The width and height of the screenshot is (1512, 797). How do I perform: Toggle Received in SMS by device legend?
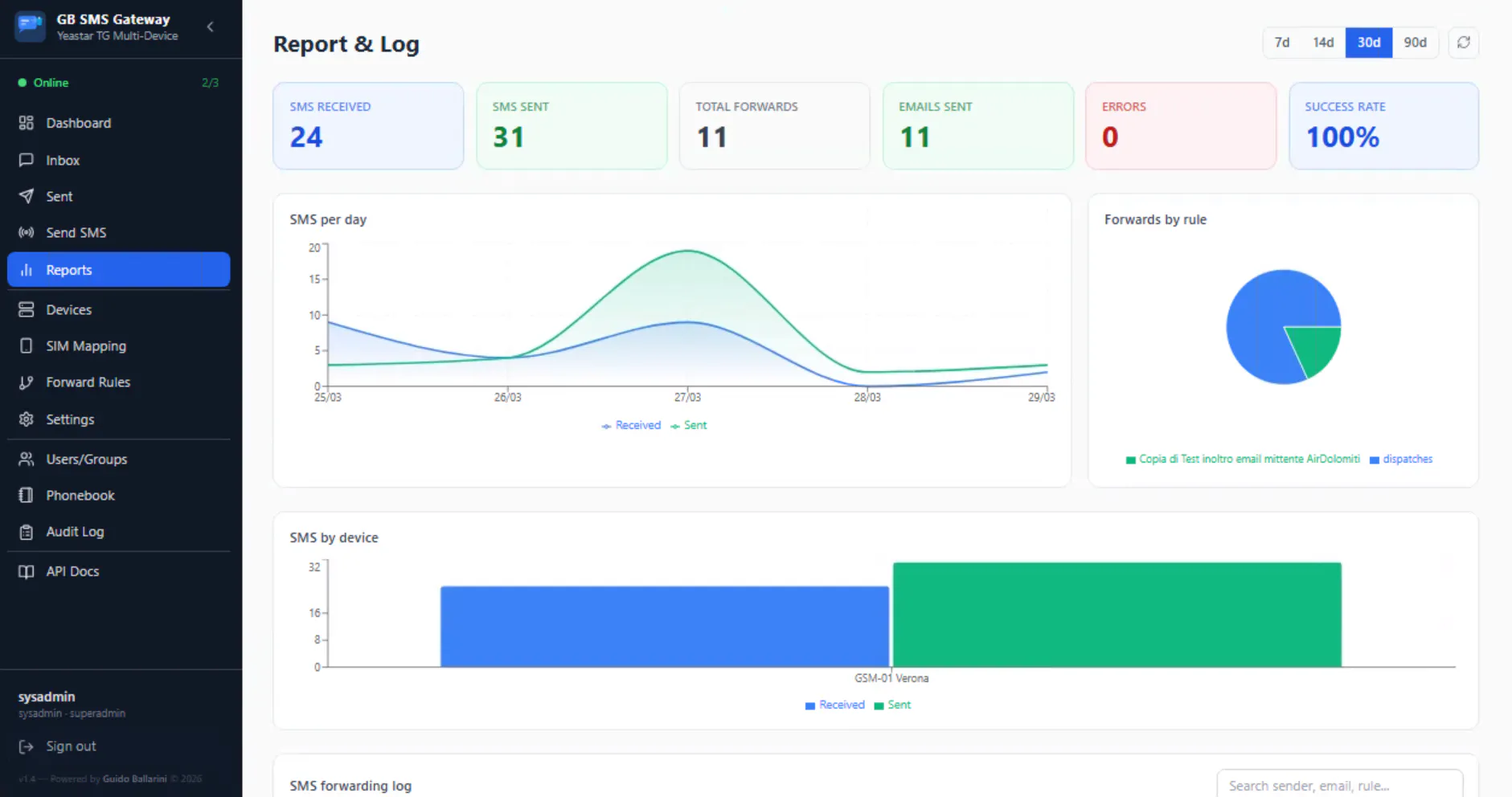click(x=835, y=705)
